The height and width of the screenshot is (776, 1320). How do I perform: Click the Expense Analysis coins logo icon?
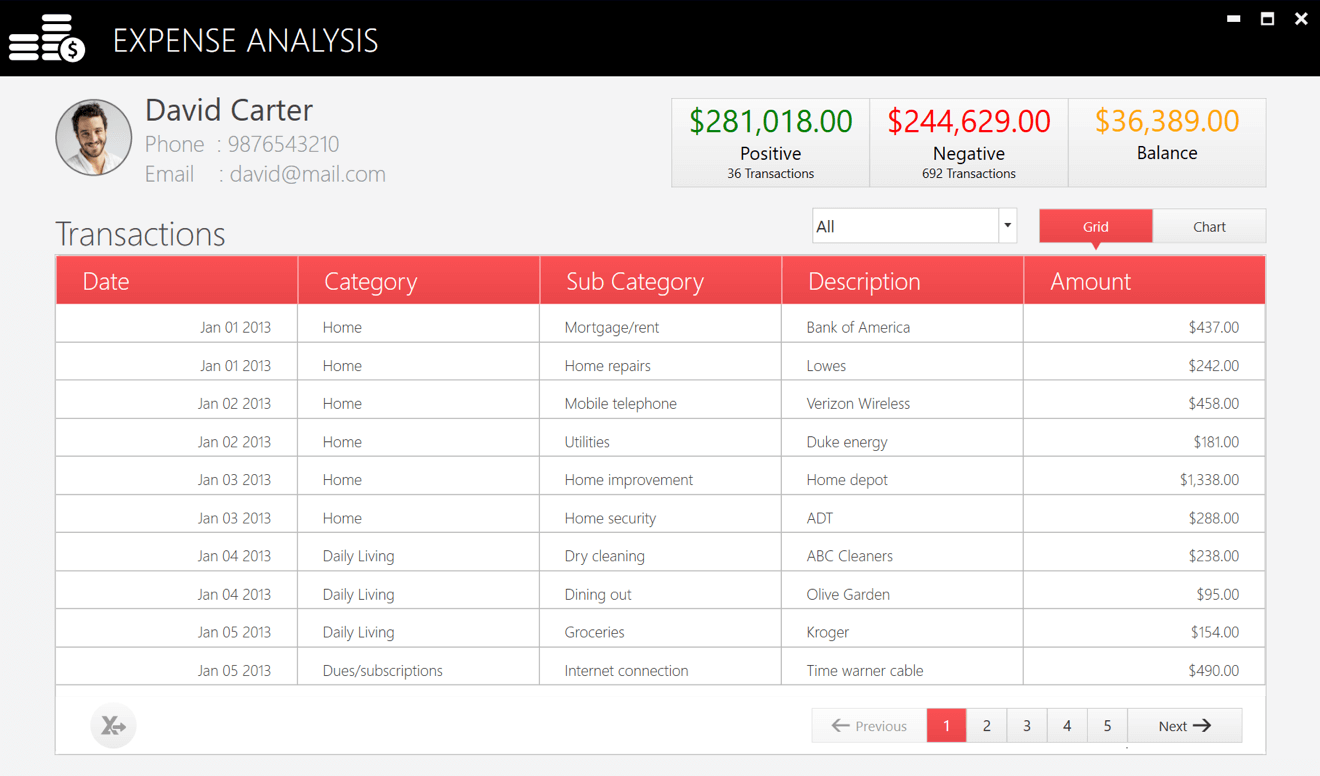pyautogui.click(x=47, y=39)
